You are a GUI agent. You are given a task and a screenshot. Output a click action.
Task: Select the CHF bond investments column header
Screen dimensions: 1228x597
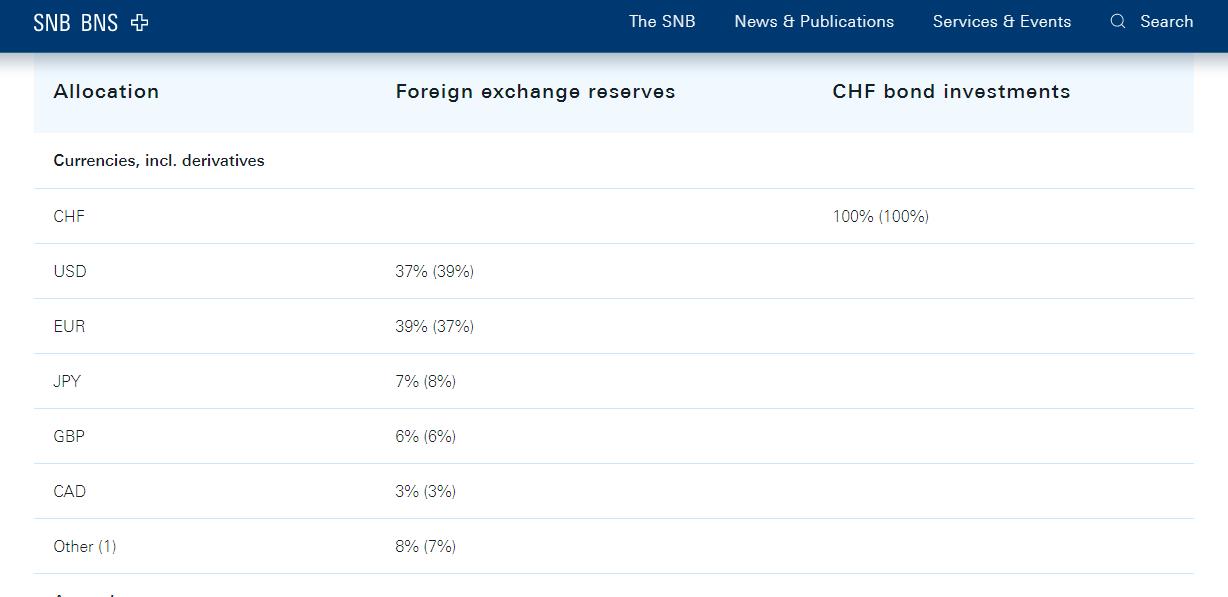951,91
